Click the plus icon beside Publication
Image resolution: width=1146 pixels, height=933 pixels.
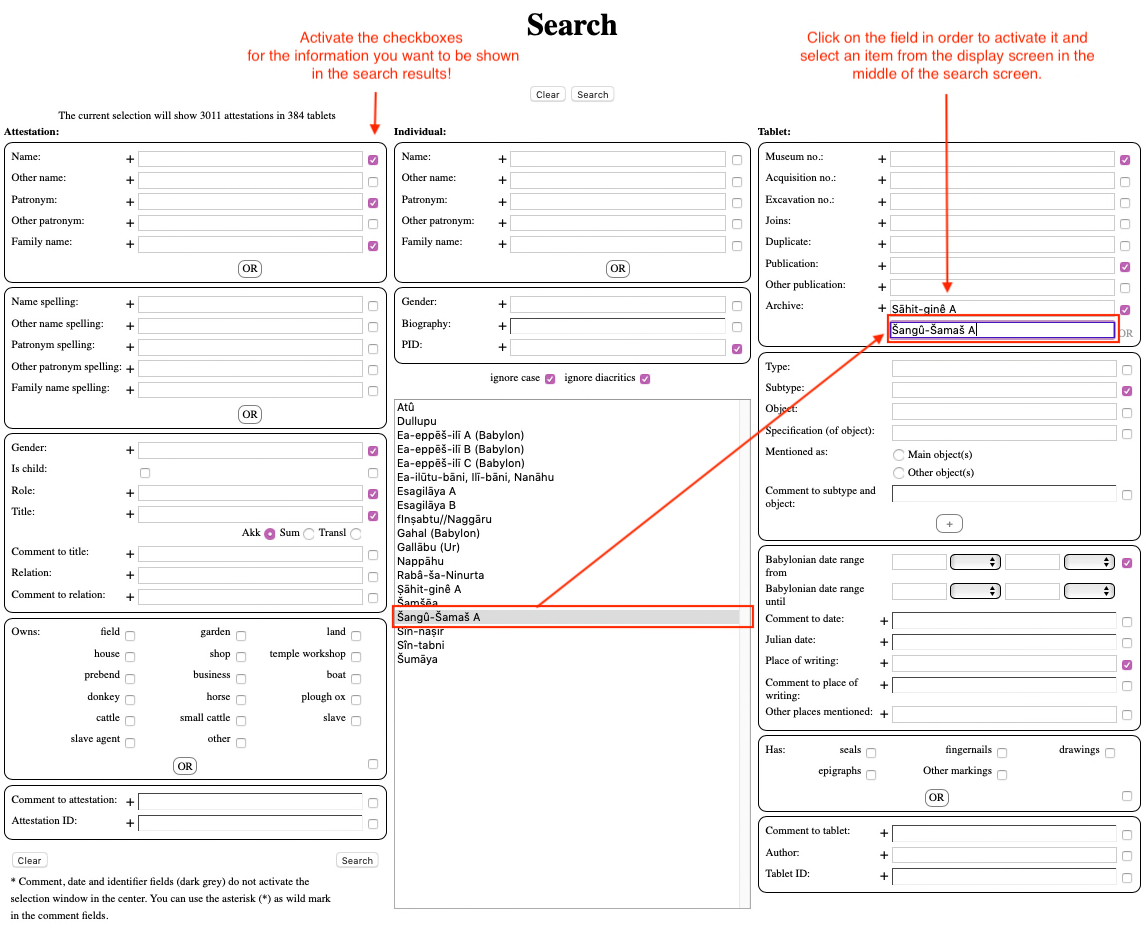tap(882, 266)
